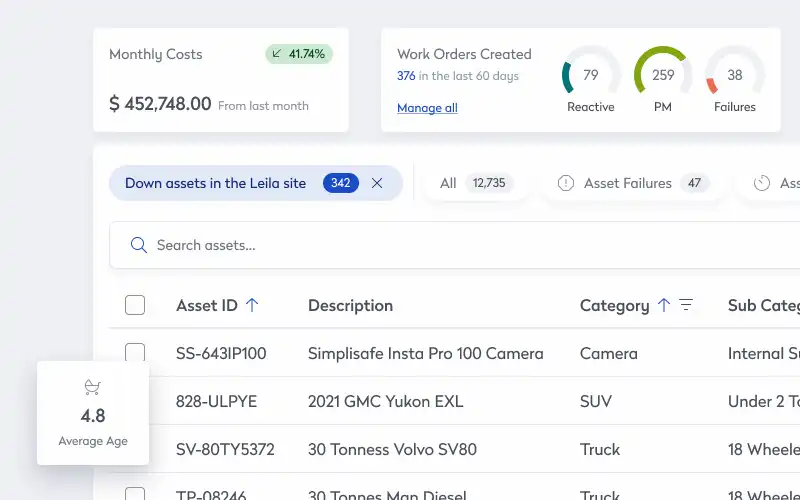Click 2021 GMC Yukon EXL description
Screen dimensions: 800x500
386,402
